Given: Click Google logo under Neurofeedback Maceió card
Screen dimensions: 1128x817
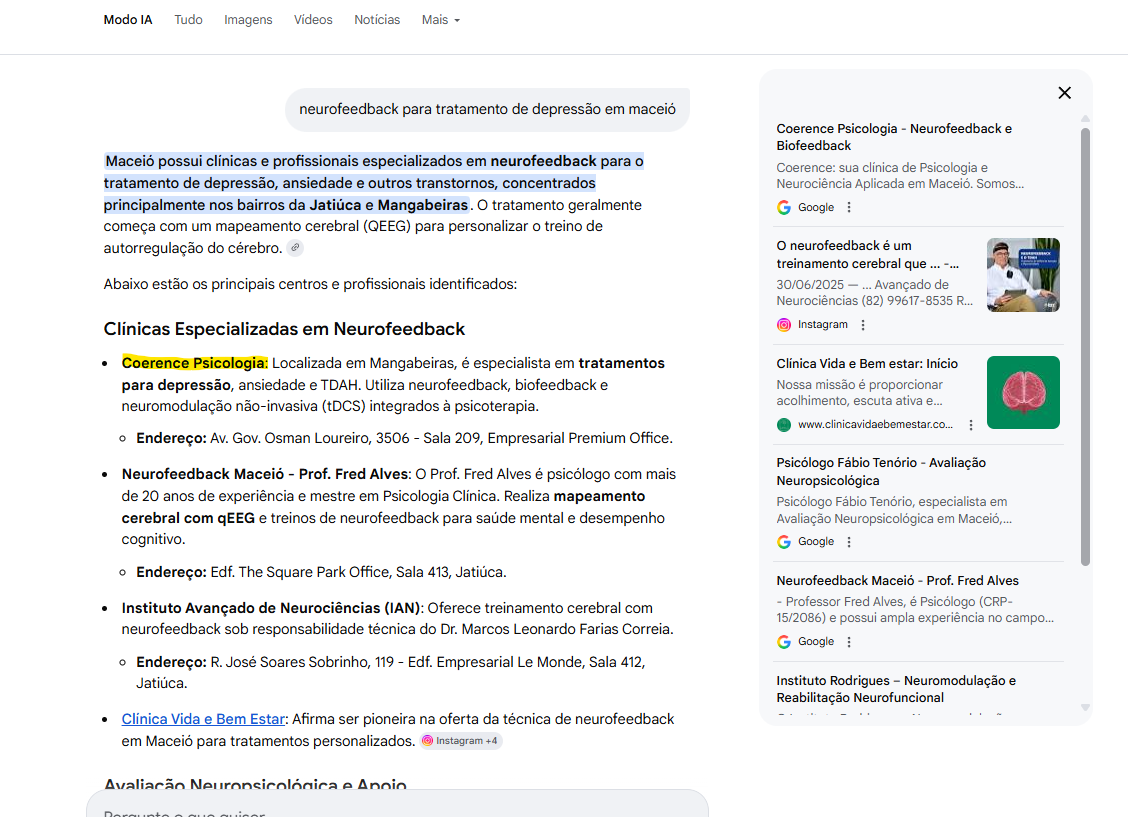Looking at the screenshot, I should [784, 642].
